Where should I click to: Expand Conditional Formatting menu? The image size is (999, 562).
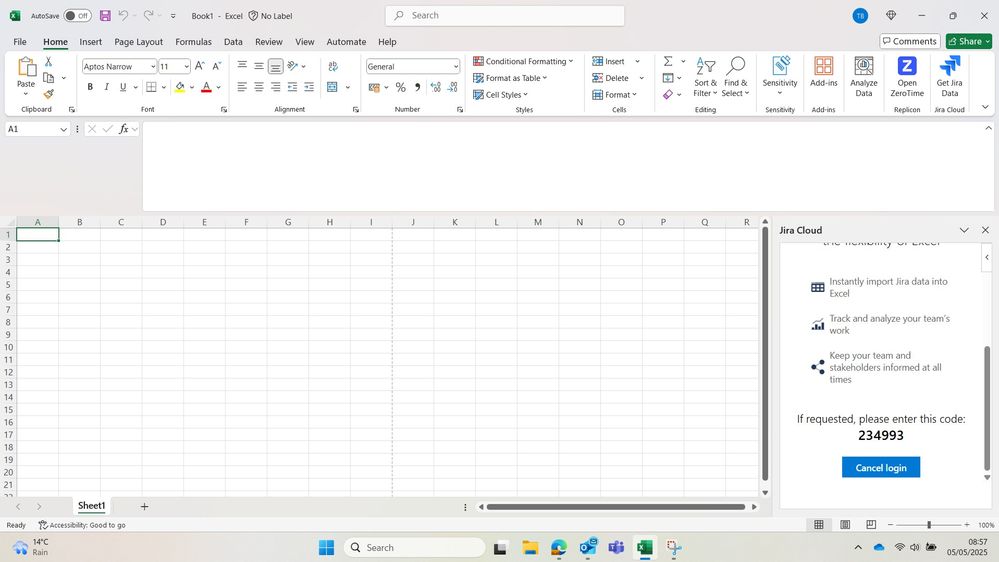point(523,61)
